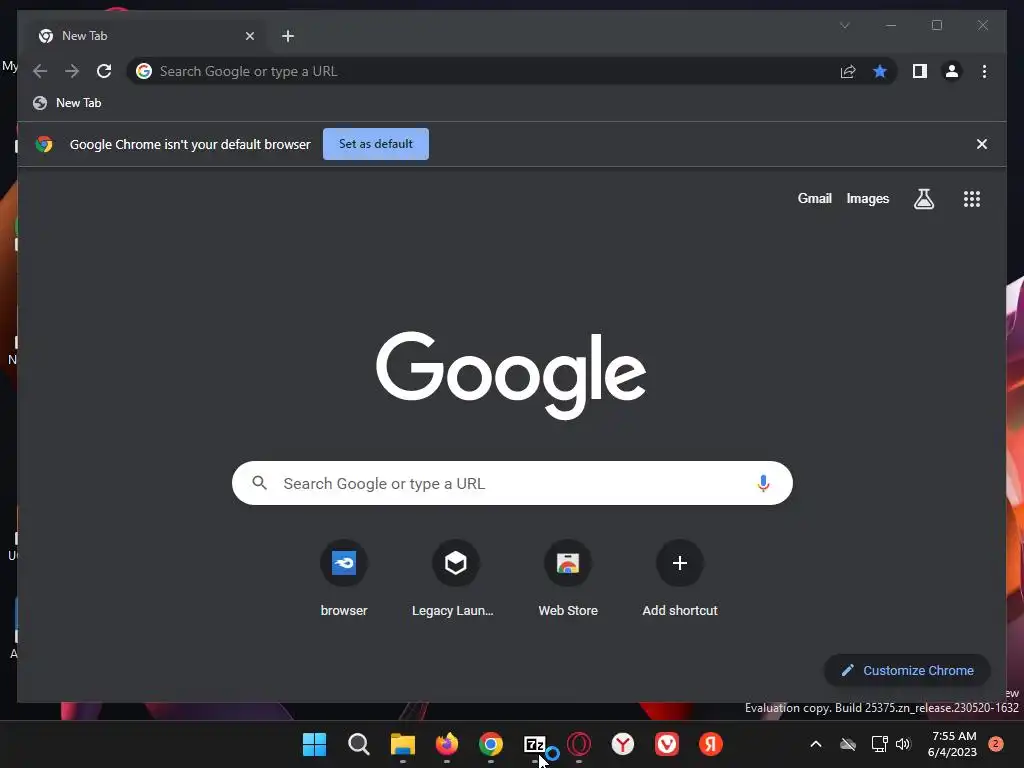Open the profile avatar menu
Viewport: 1024px width, 768px height.
tap(952, 71)
